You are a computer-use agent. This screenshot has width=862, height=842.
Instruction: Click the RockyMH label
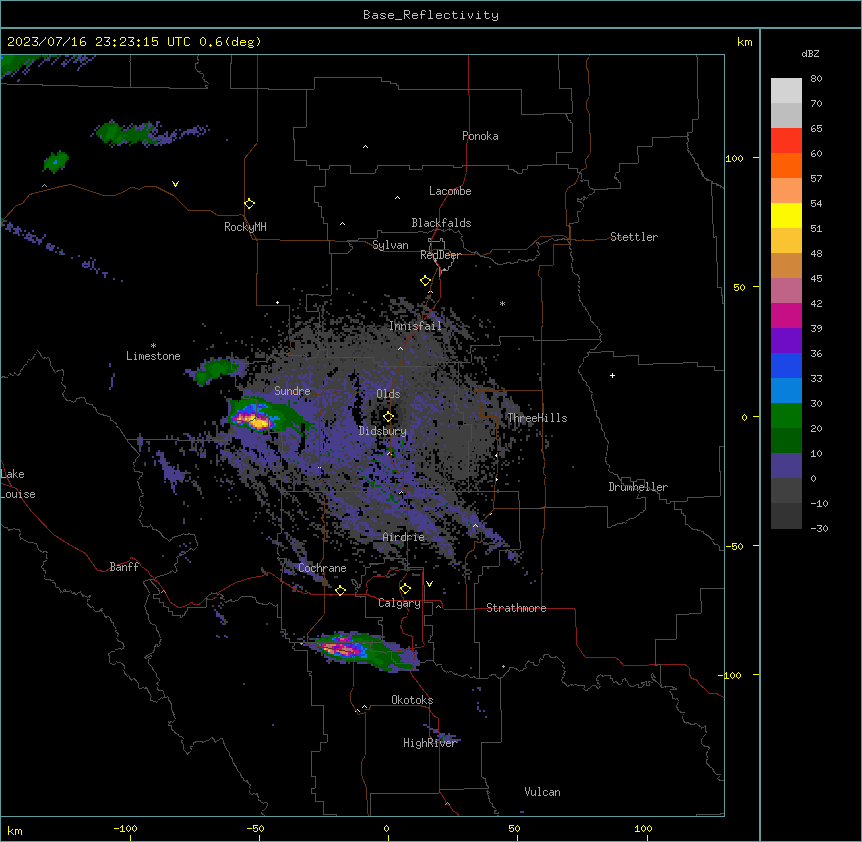click(245, 227)
